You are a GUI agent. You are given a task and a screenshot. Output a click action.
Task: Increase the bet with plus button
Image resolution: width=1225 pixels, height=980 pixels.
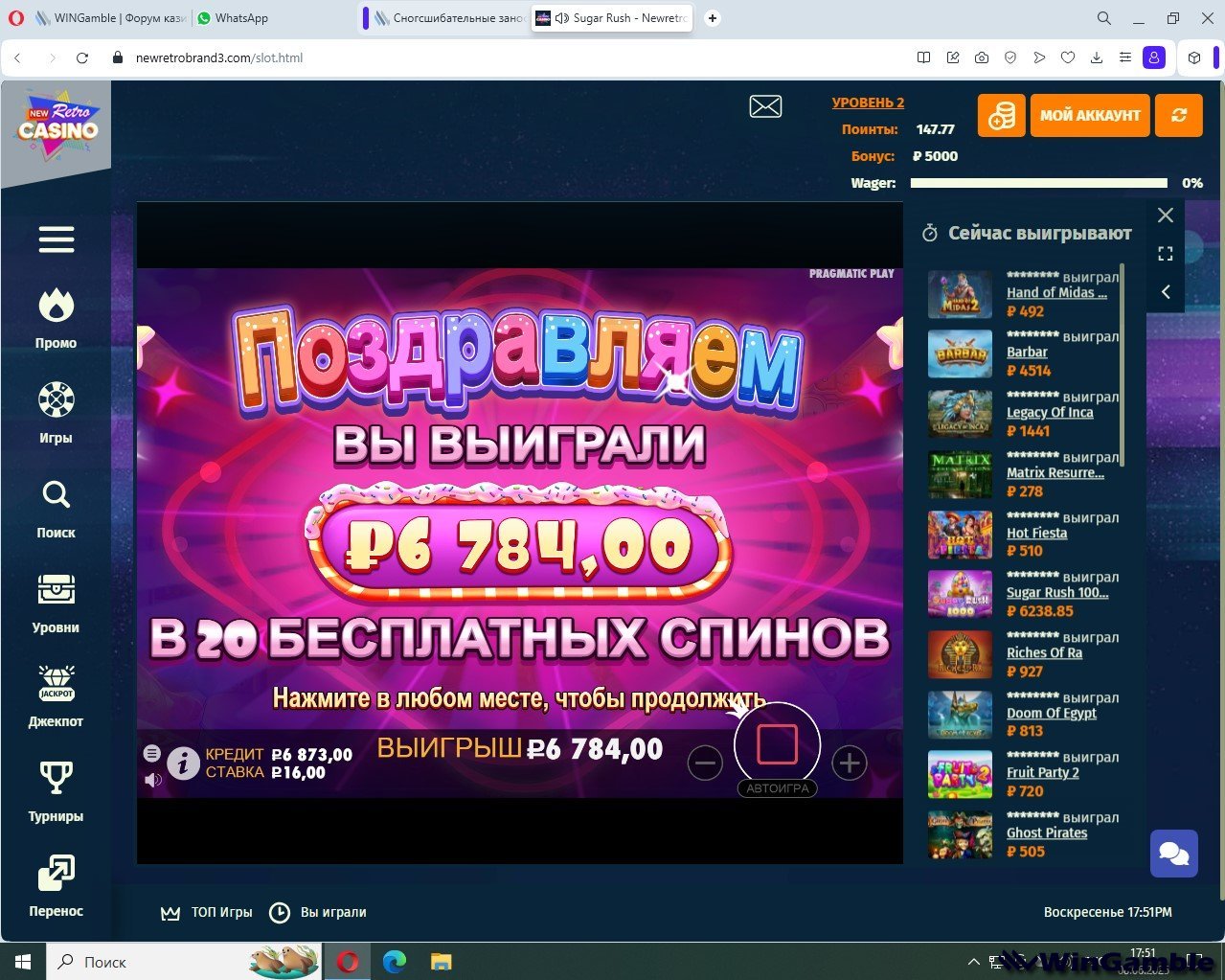point(849,763)
